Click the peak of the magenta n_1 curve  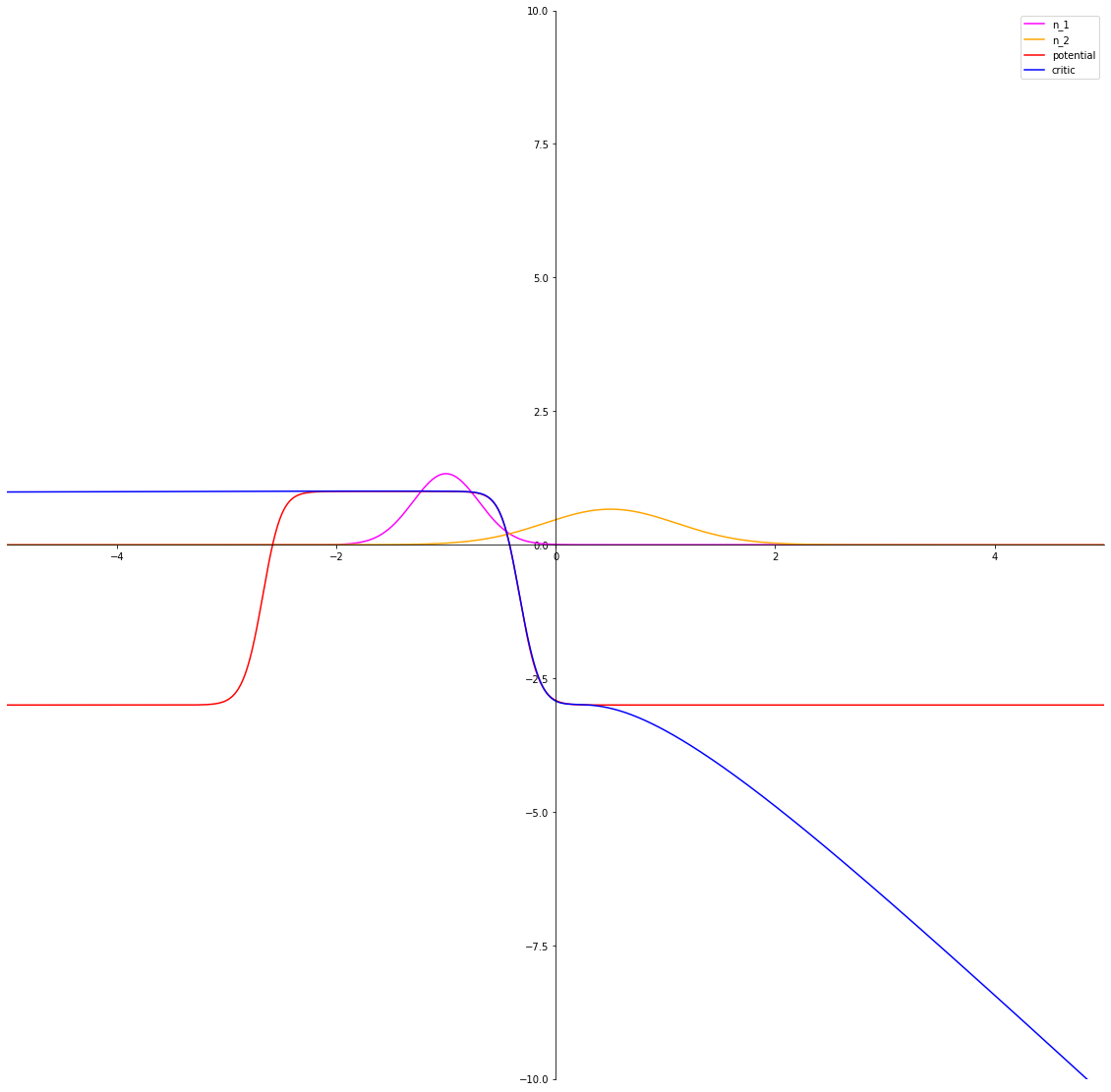point(445,473)
